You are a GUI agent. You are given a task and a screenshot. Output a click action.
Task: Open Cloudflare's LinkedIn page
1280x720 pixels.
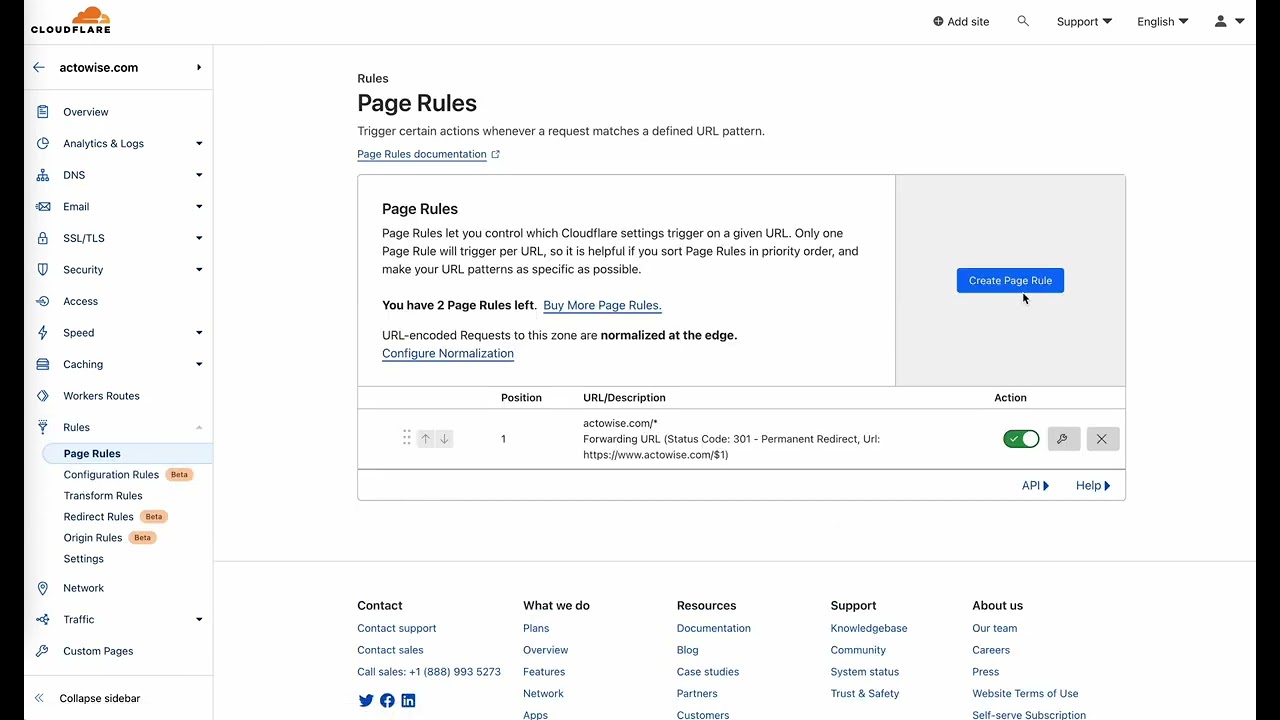click(408, 700)
